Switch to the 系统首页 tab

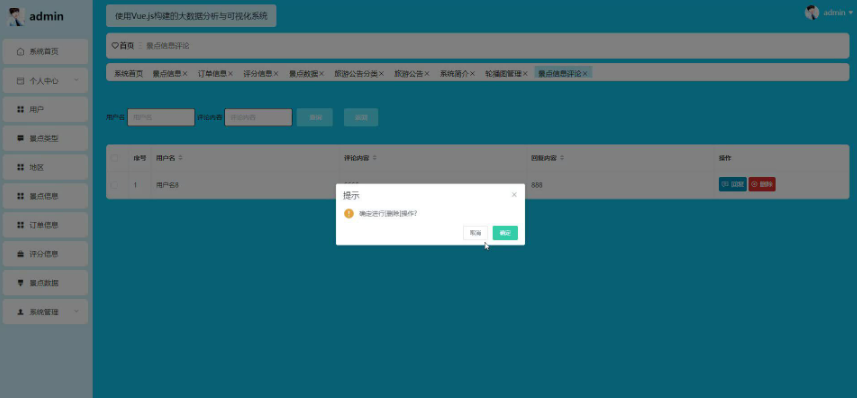(x=128, y=73)
